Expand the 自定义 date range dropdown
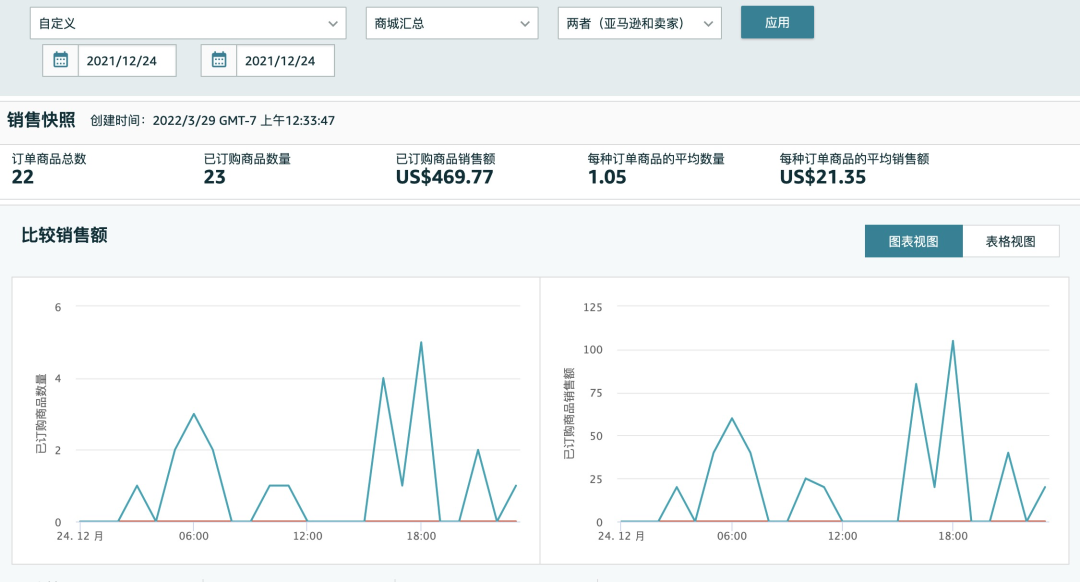The height and width of the screenshot is (582, 1080). pos(188,23)
